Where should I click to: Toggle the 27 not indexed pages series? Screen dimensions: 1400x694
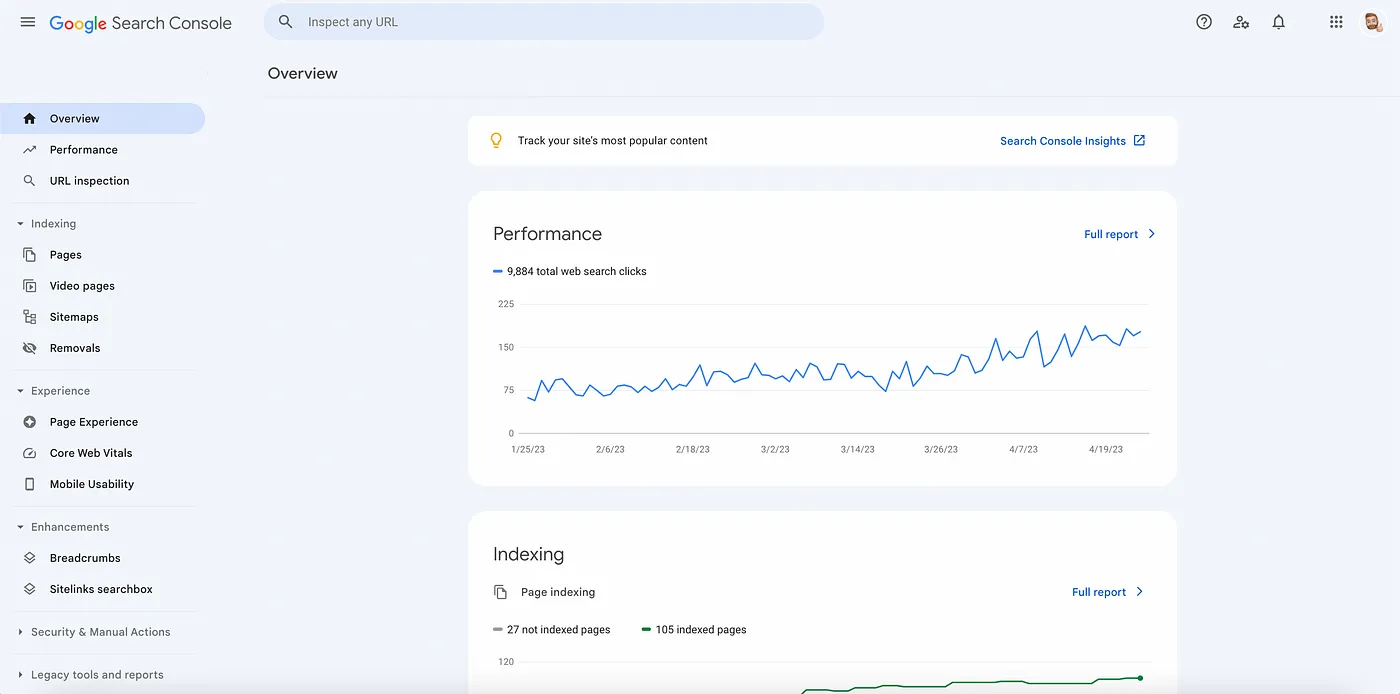pyautogui.click(x=552, y=629)
